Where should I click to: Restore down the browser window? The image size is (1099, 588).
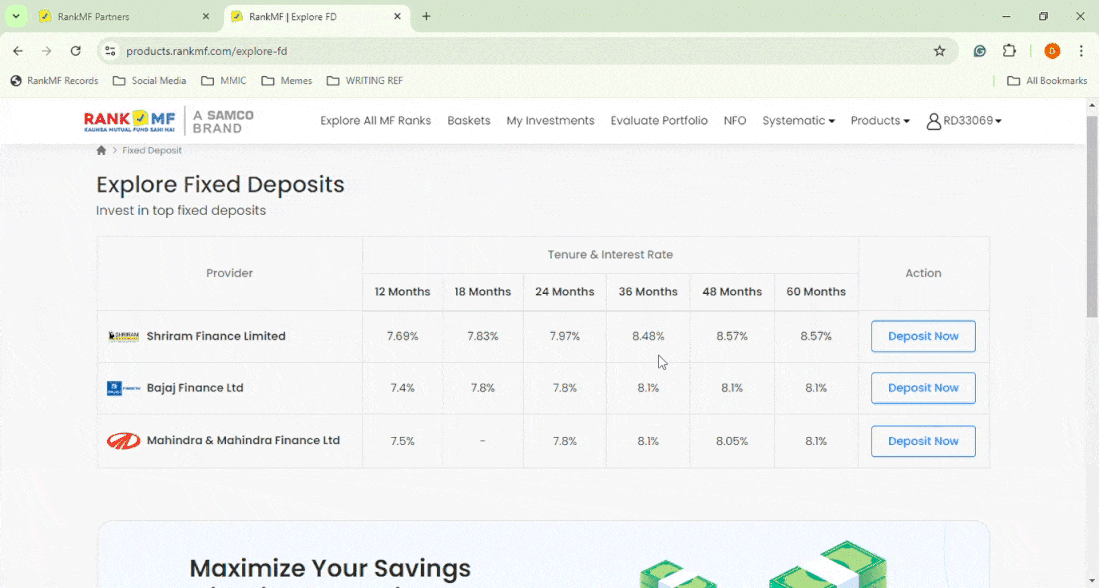[x=1044, y=16]
